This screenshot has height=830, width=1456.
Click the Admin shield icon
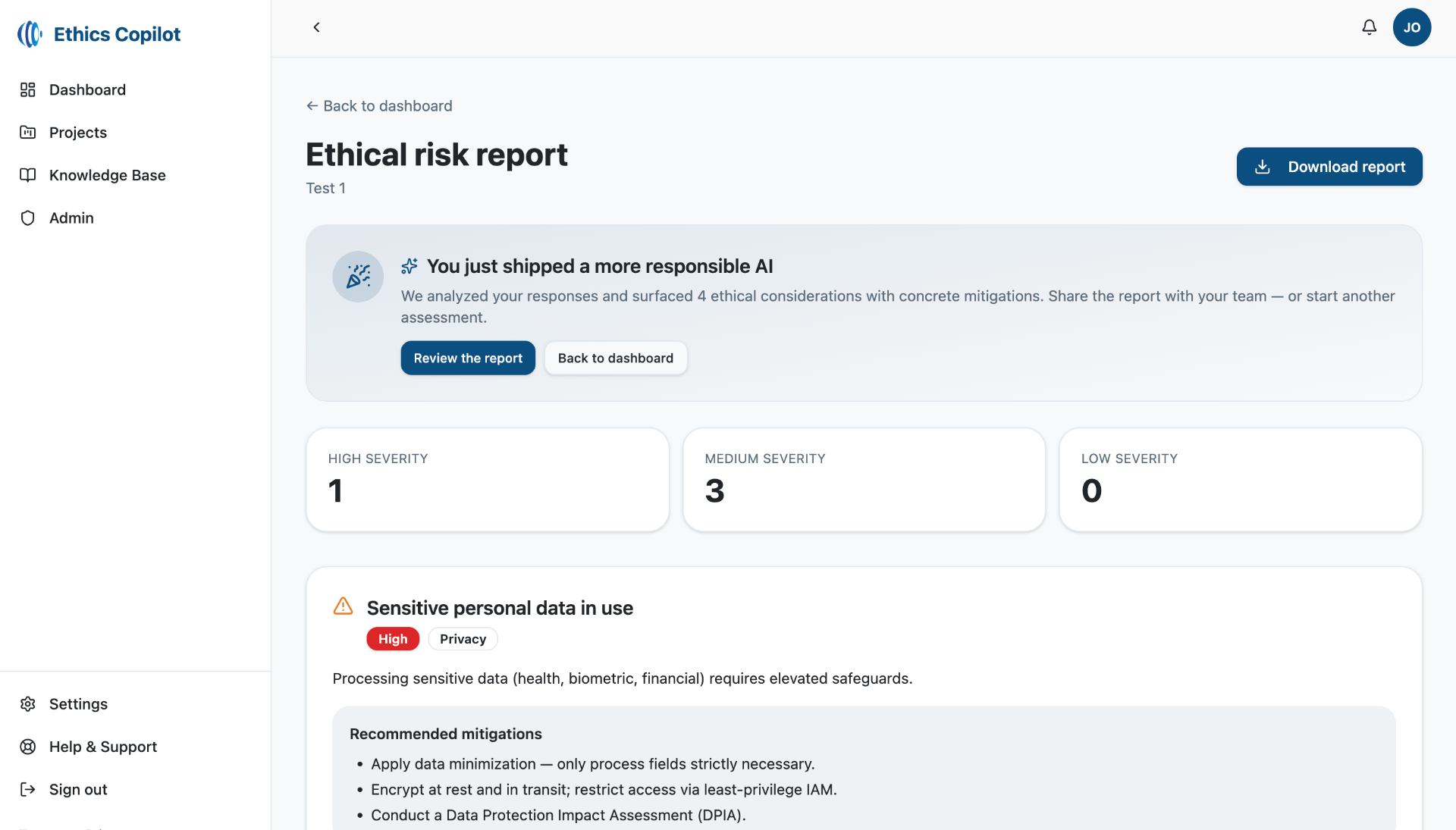click(x=28, y=218)
